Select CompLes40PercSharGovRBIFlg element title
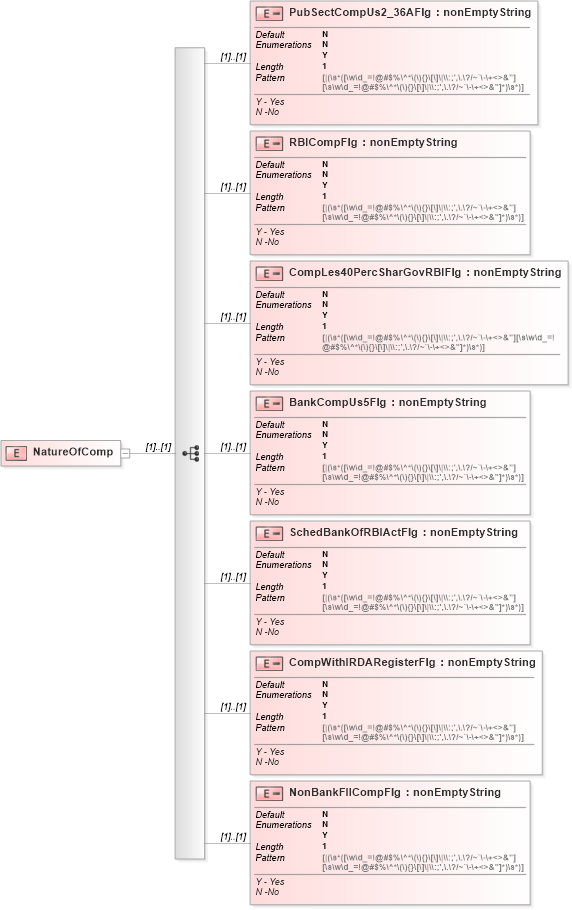Screen dimensions: 572x910 tap(425, 272)
